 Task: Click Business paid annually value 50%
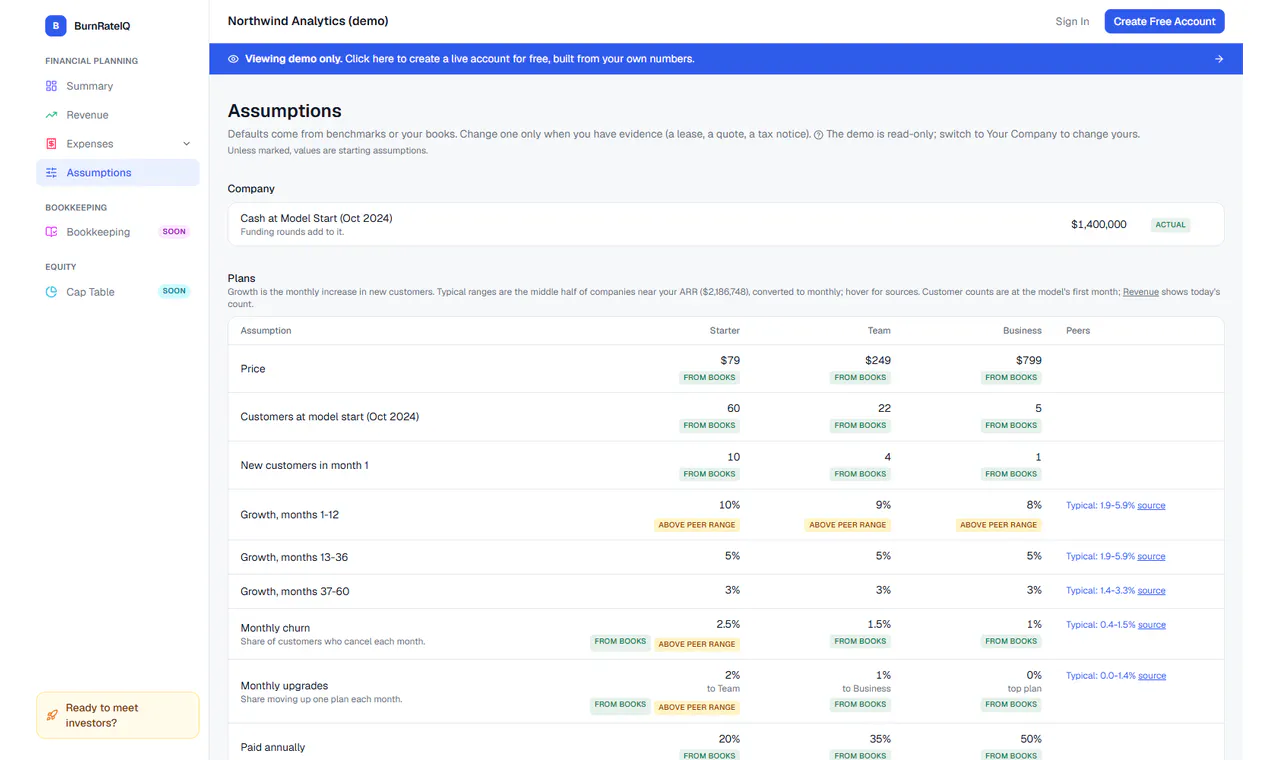[1029, 739]
